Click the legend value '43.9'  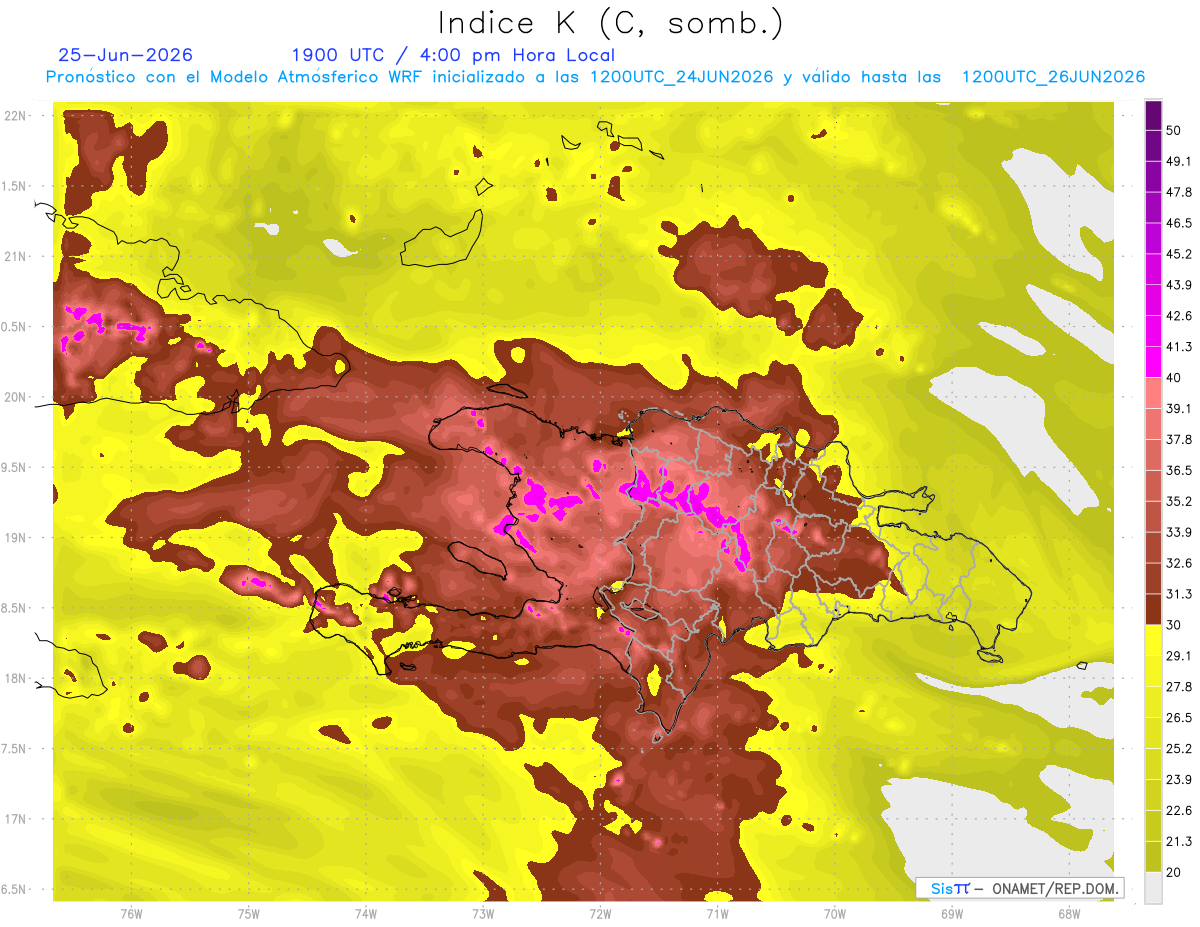coord(1178,285)
